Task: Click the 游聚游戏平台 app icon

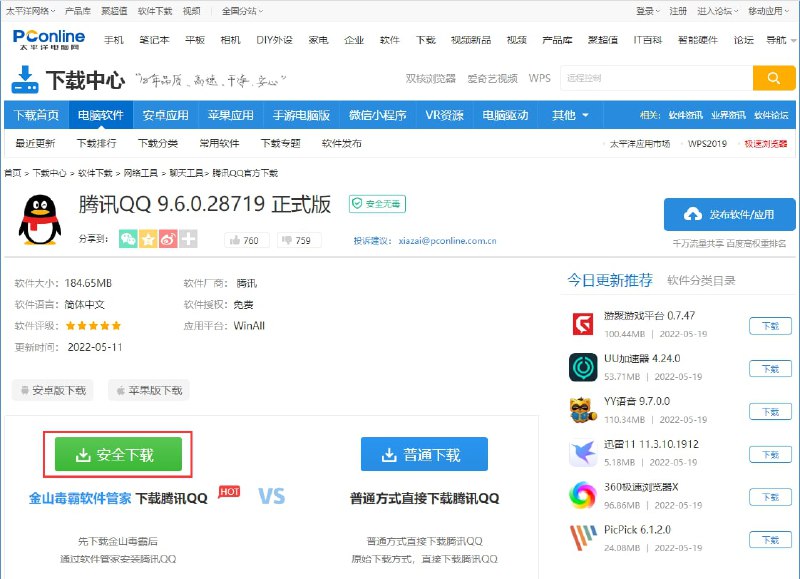Action: (x=583, y=324)
